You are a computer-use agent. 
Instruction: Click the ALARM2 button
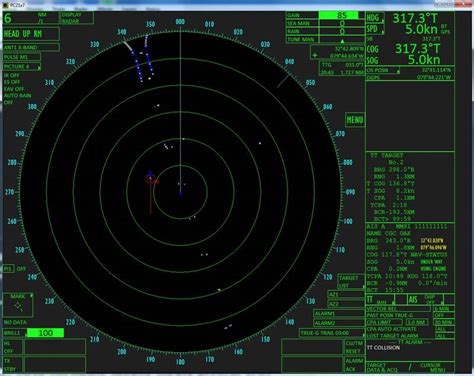tap(339, 323)
